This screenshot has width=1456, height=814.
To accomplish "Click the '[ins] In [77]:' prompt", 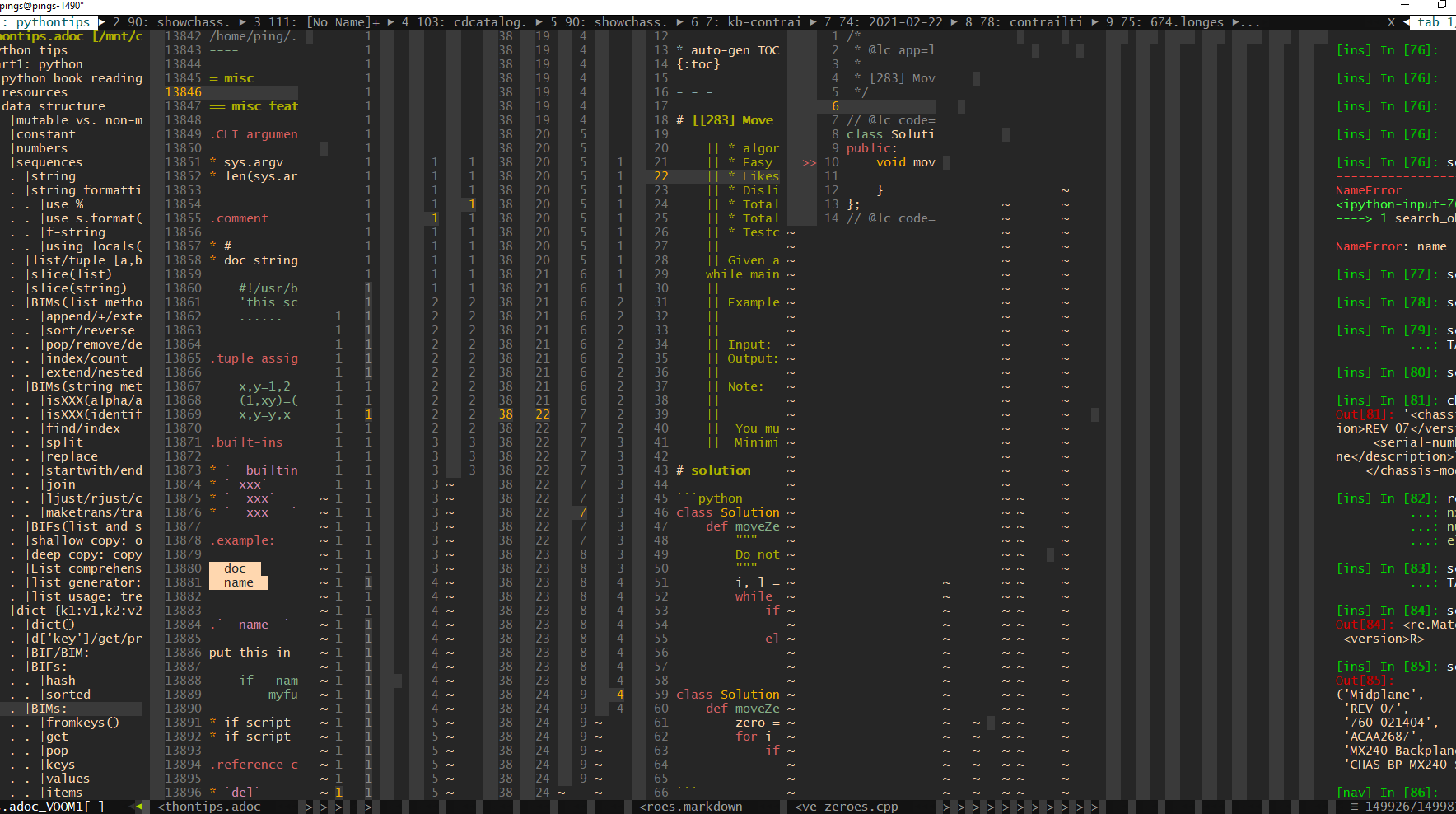I will coord(1388,274).
